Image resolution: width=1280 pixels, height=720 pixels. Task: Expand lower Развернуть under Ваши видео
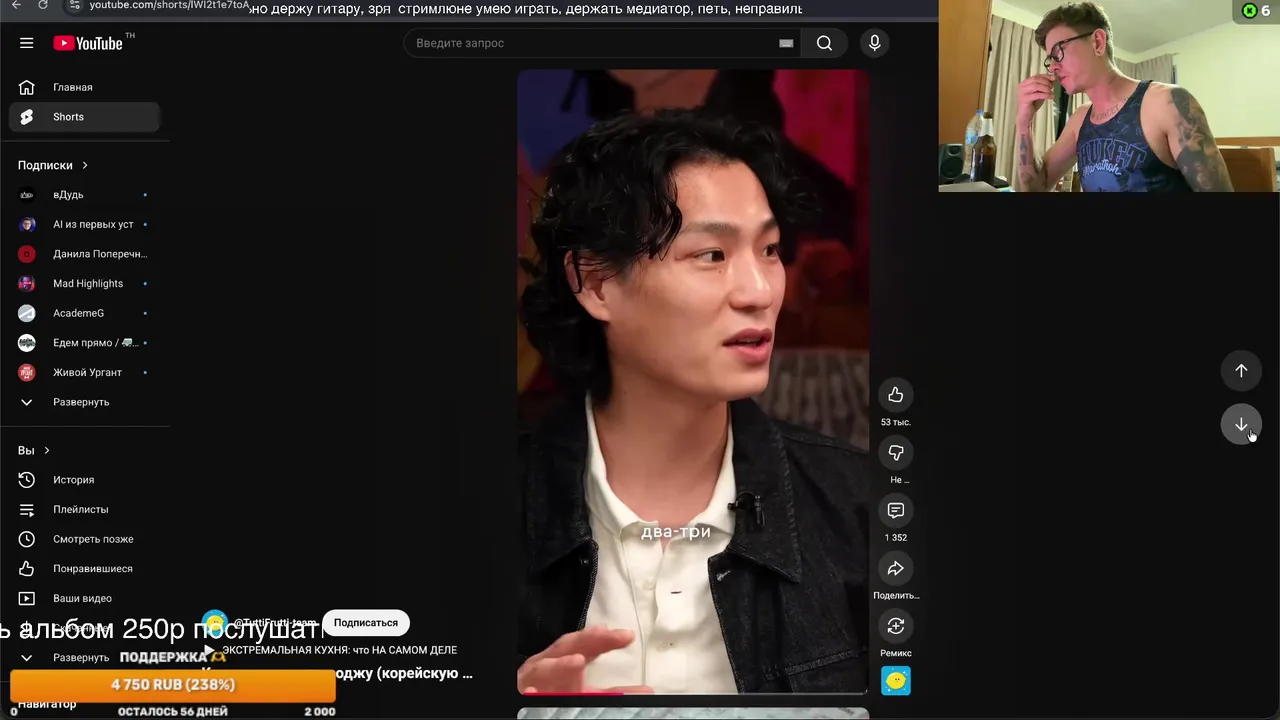pyautogui.click(x=85, y=657)
